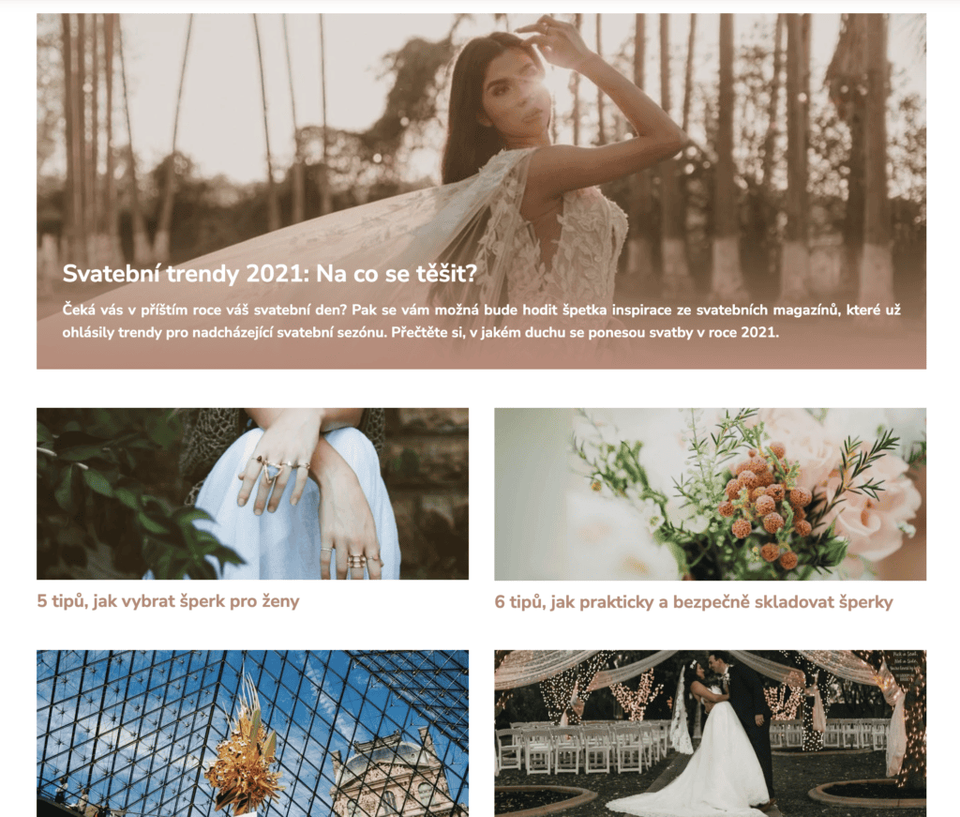Click the wedding couple kissing thumbnail
The height and width of the screenshot is (817, 960).
pyautogui.click(x=710, y=733)
